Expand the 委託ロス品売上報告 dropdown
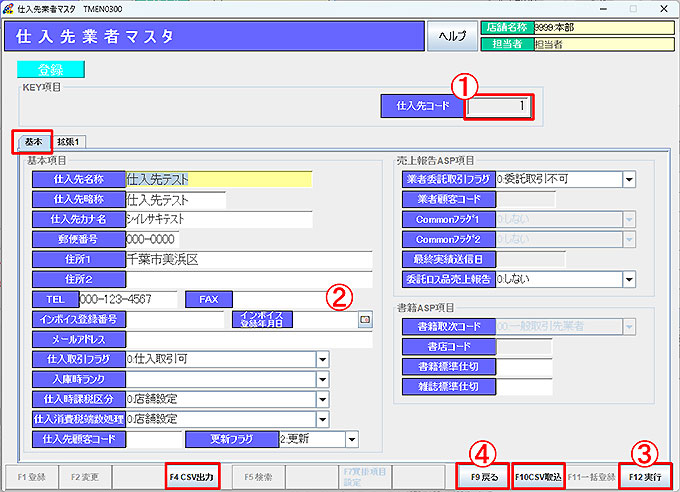The width and height of the screenshot is (680, 492). pyautogui.click(x=629, y=279)
